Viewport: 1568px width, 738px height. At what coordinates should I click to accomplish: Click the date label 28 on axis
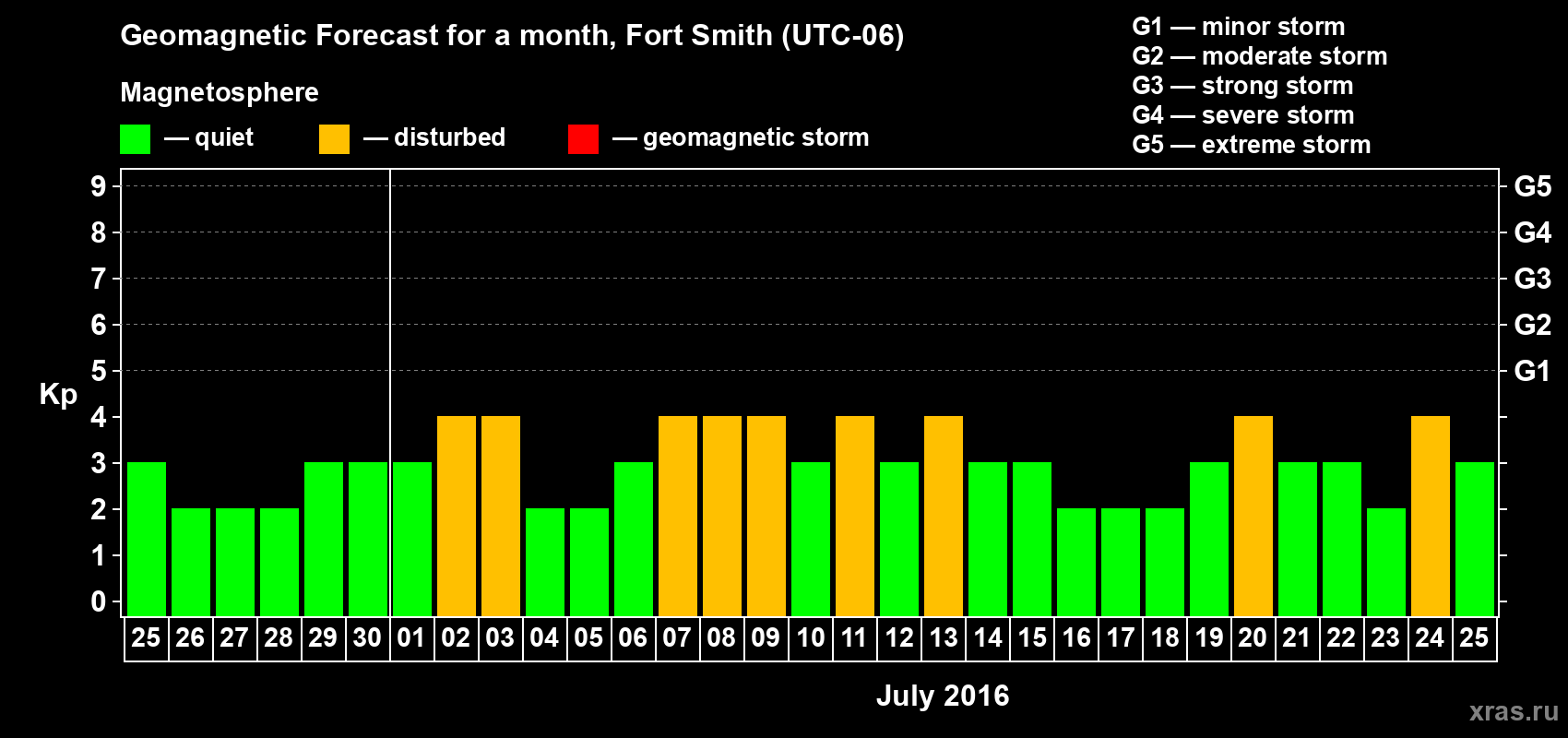coord(279,637)
